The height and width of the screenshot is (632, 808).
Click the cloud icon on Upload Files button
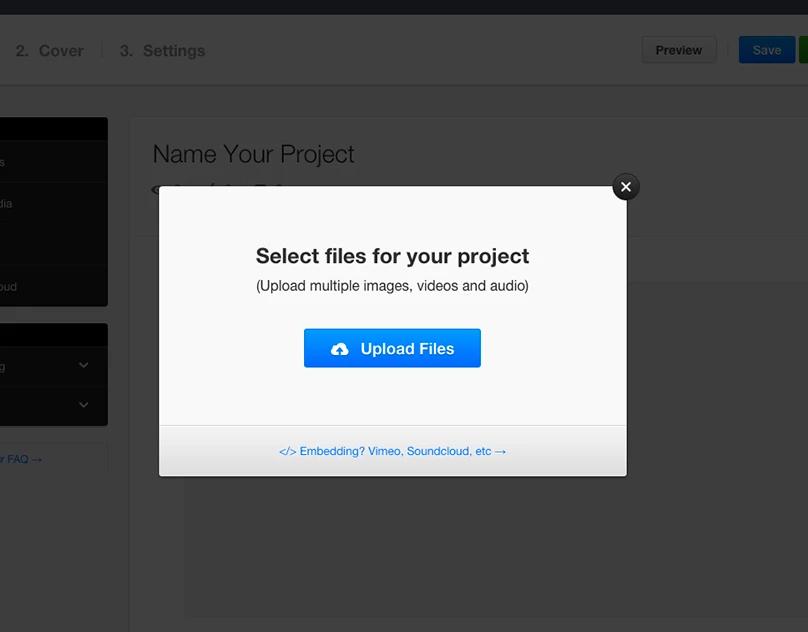[337, 347]
